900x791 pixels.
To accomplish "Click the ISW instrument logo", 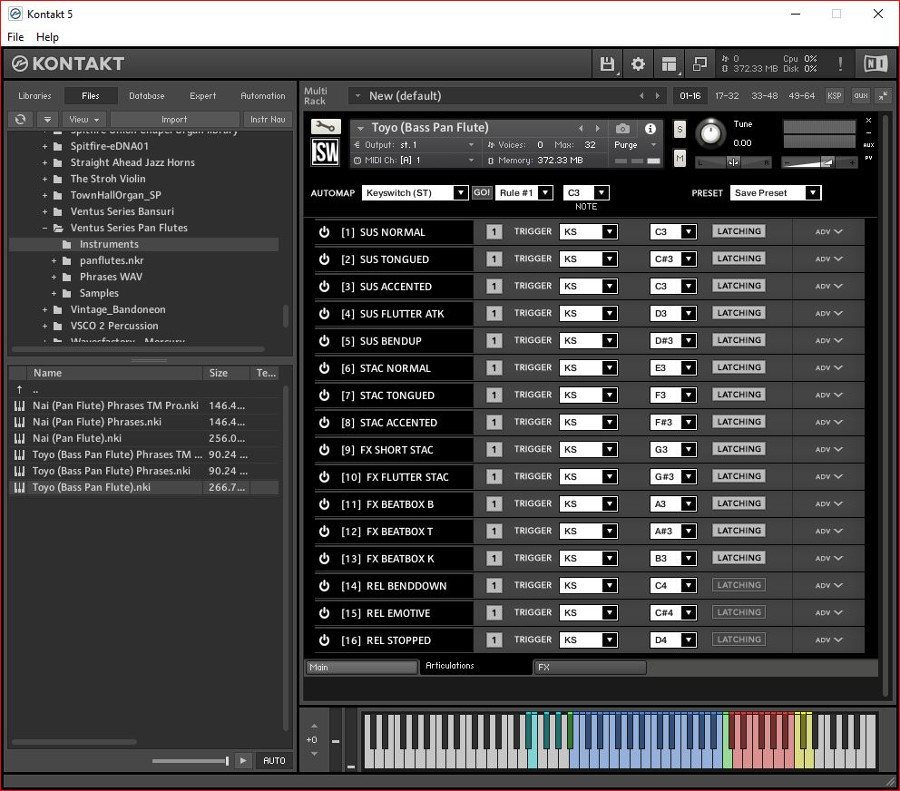I will (x=325, y=152).
